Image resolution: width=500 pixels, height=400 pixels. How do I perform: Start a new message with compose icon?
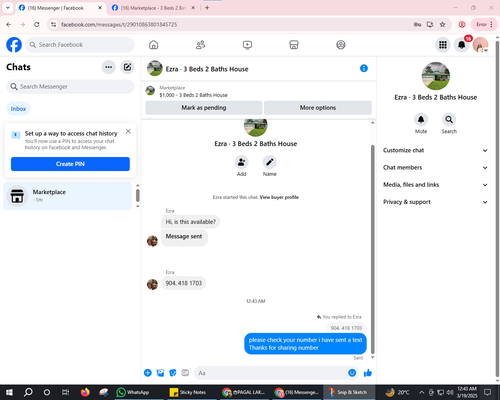127,67
